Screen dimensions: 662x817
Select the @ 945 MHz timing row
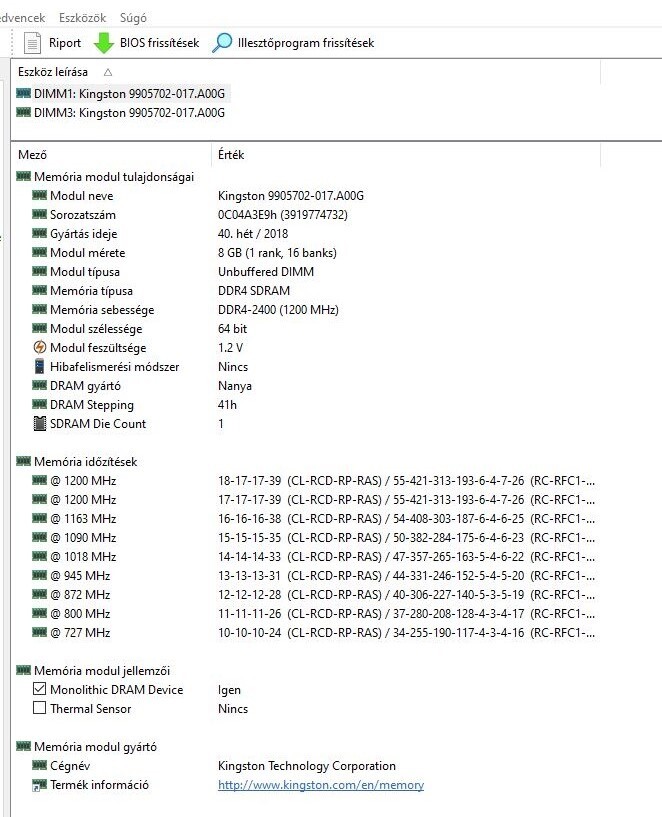coord(80,576)
